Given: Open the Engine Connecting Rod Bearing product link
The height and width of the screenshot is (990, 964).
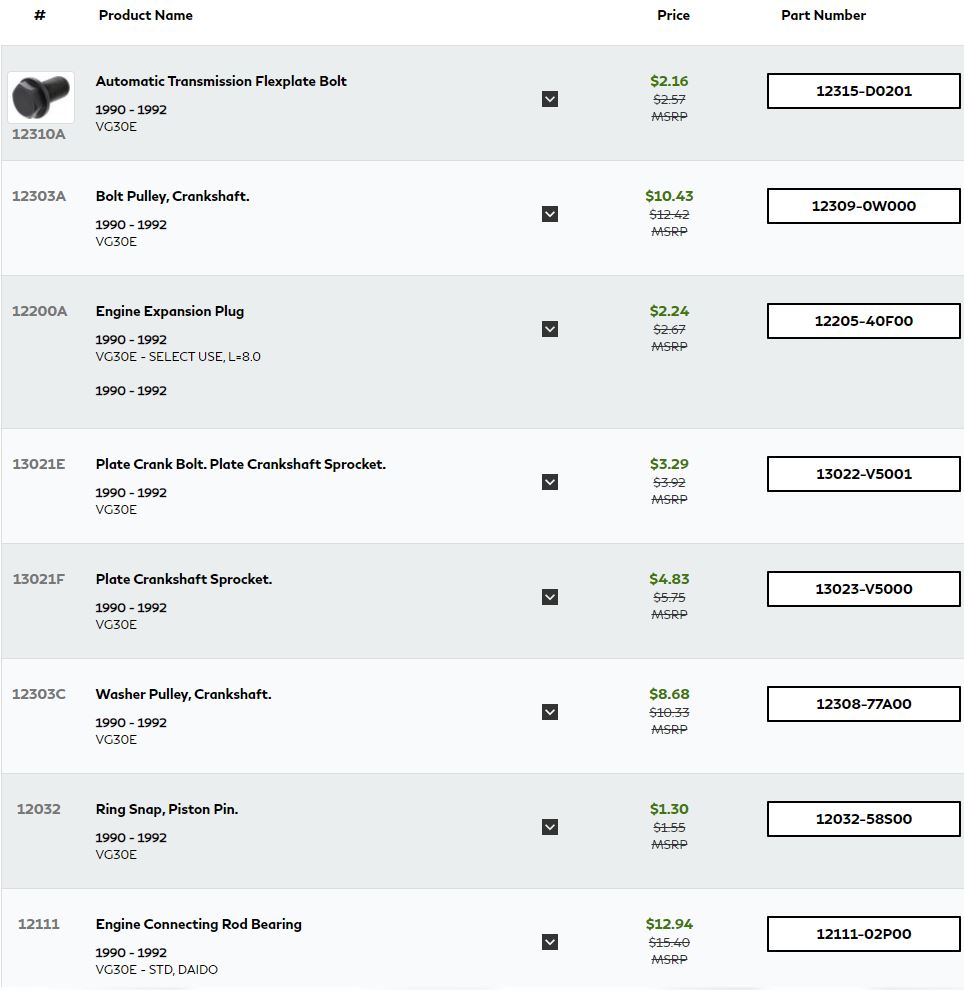Looking at the screenshot, I should [x=199, y=924].
